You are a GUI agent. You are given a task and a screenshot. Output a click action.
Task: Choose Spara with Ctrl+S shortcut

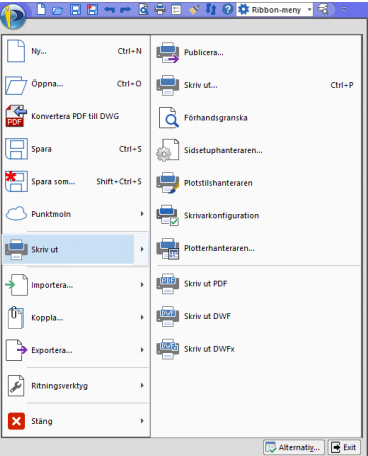click(x=76, y=149)
